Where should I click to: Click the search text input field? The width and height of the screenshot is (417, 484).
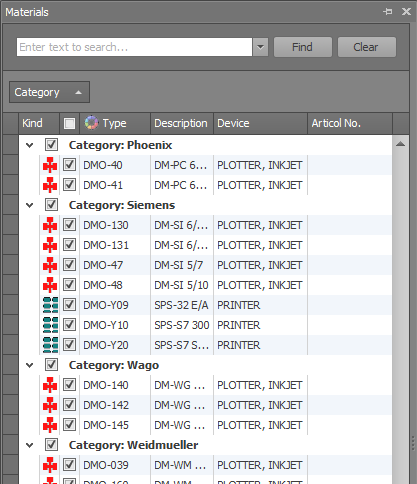coord(134,47)
